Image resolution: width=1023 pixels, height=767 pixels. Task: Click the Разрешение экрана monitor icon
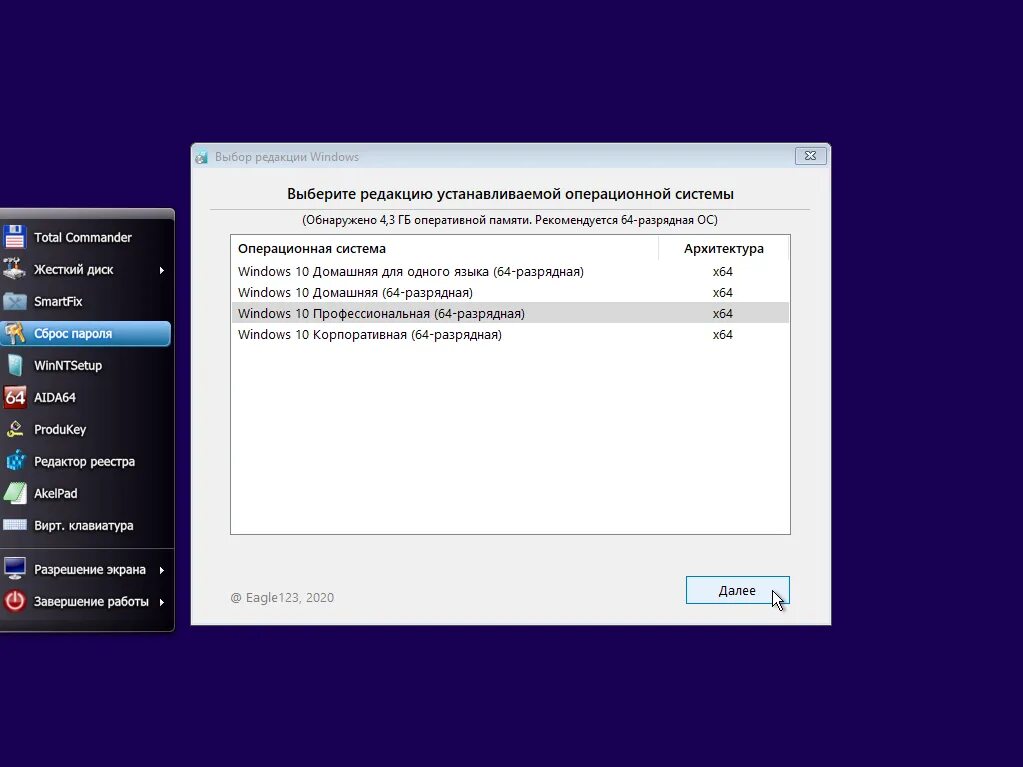(15, 569)
